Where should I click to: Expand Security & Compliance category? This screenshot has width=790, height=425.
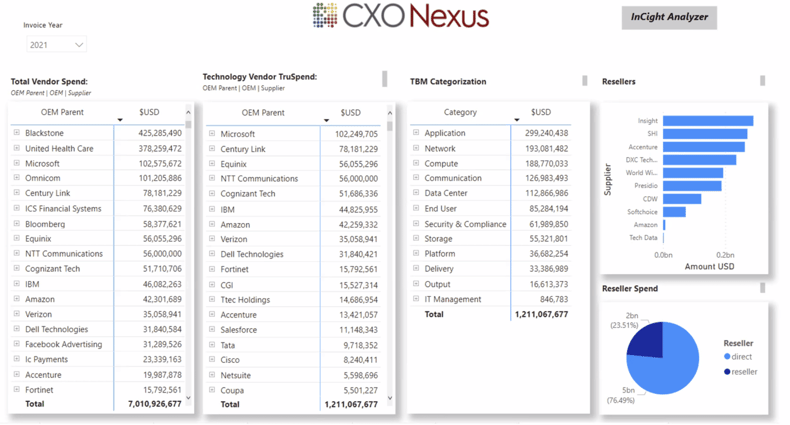point(416,224)
